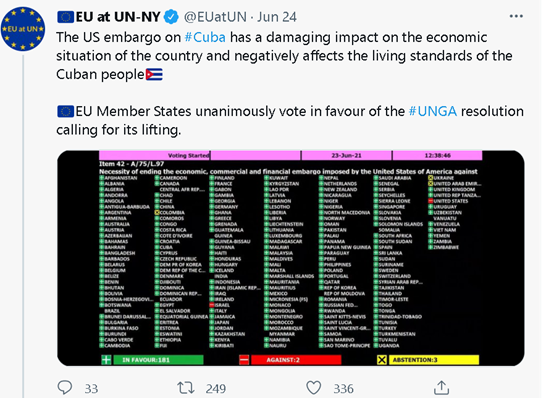Image resolution: width=554 pixels, height=398 pixels.
Task: Open the three-dot more options menu
Action: tap(516, 16)
